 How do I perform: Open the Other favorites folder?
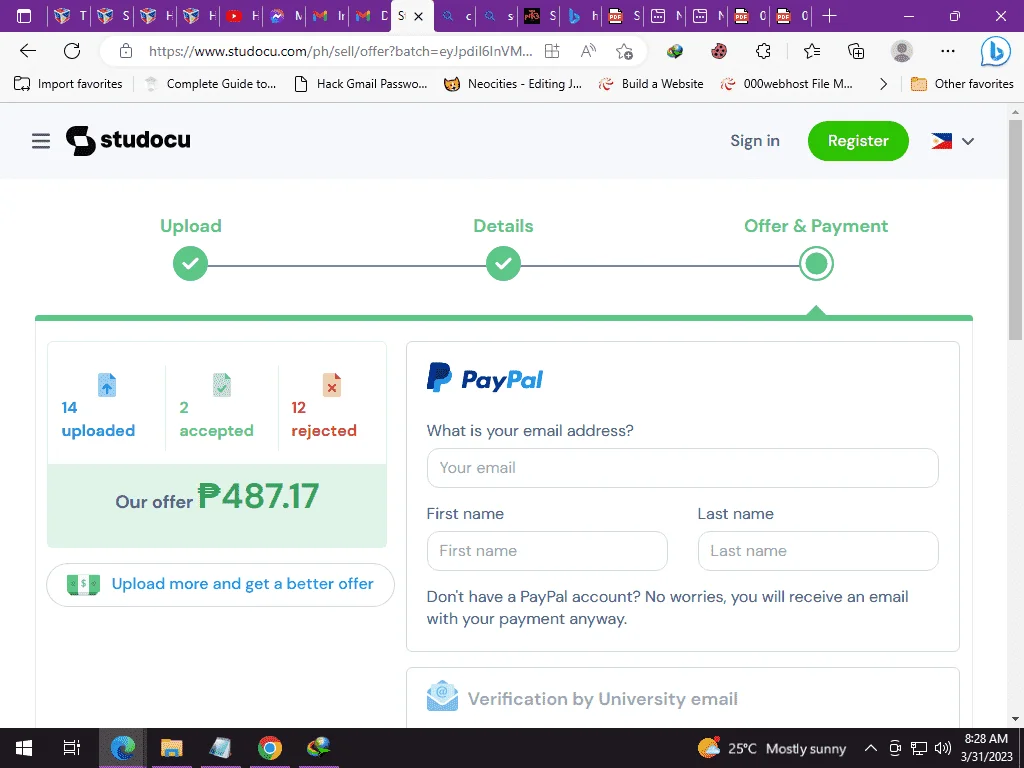(x=962, y=84)
